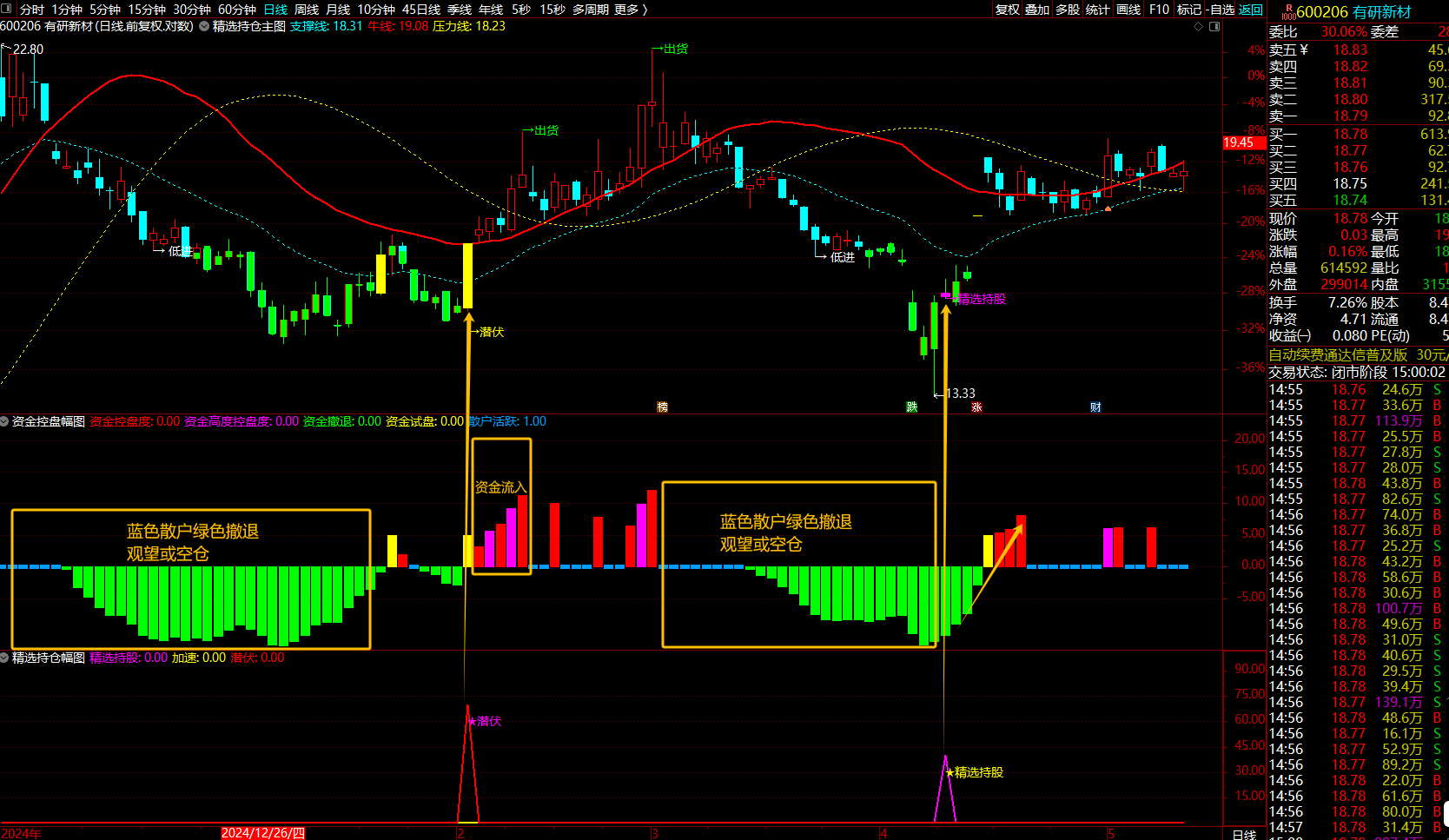Click the 统计 statistics button
This screenshot has height=840, width=1449.
tap(1098, 10)
